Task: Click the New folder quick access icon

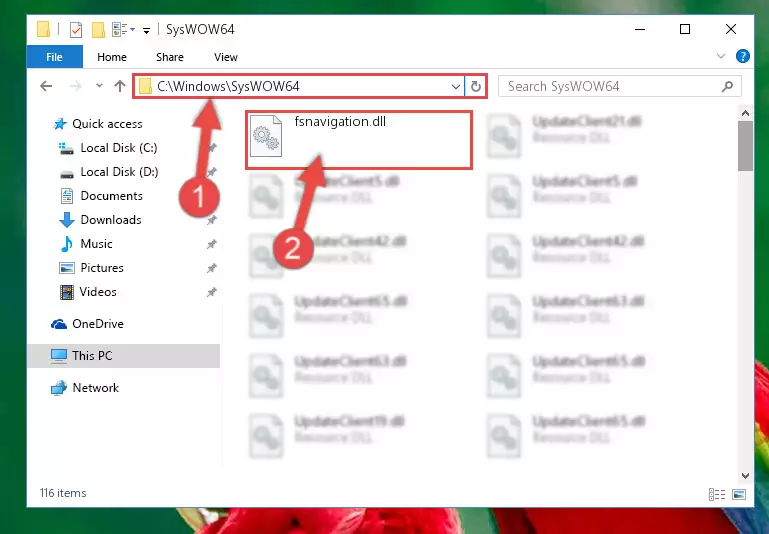Action: [x=99, y=30]
